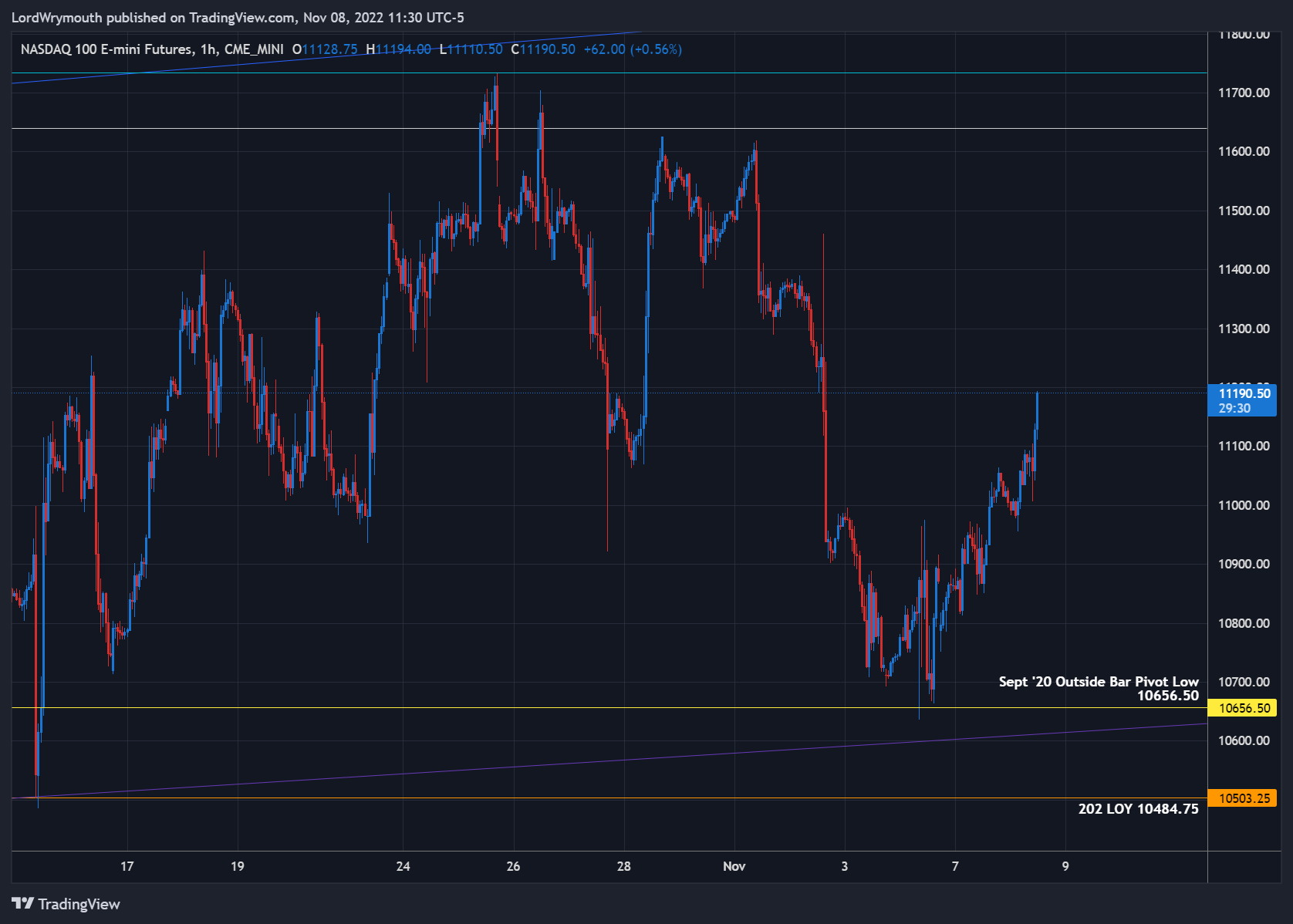
Task: Click the date label 3 on time axis
Action: click(x=845, y=866)
